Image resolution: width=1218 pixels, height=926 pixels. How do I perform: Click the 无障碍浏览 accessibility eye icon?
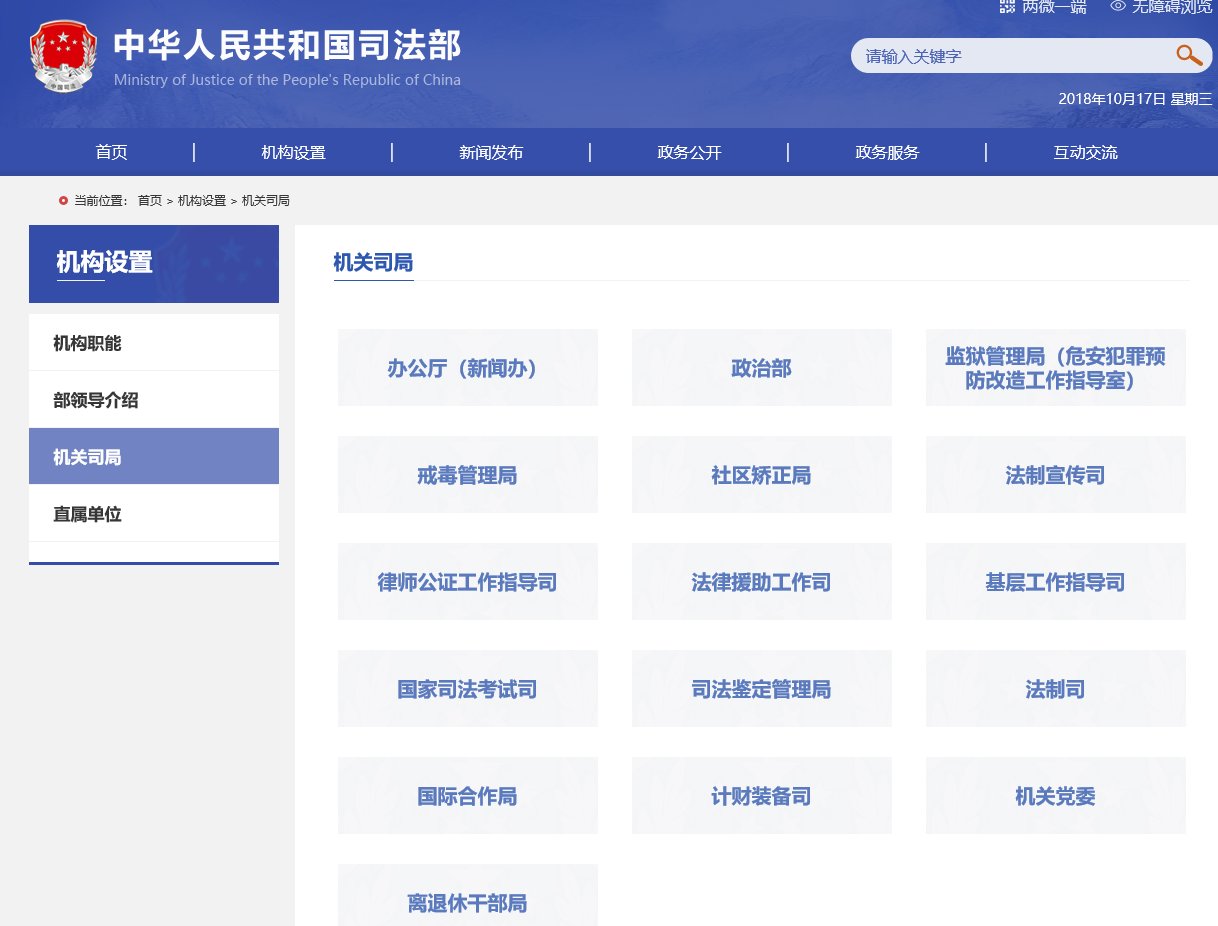[x=1117, y=7]
